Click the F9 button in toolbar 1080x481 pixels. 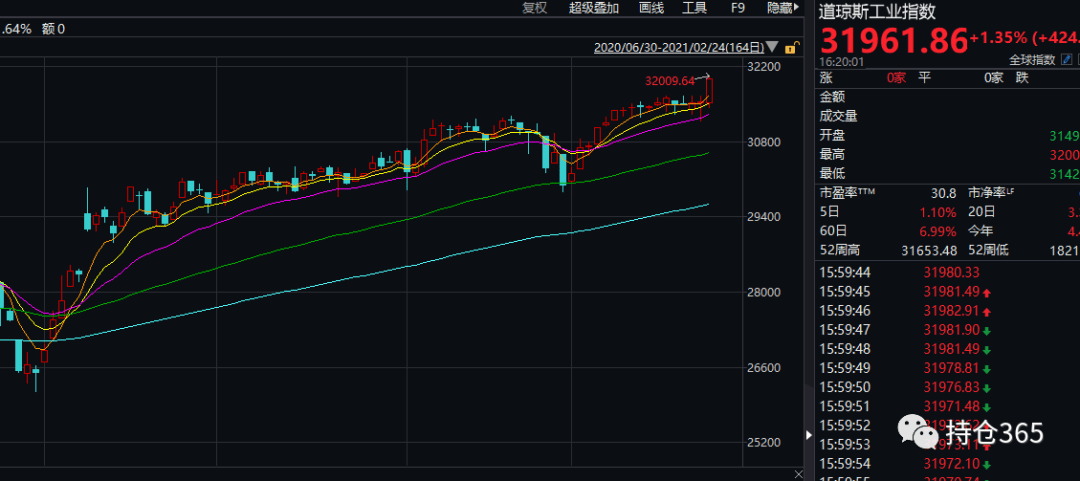click(738, 8)
